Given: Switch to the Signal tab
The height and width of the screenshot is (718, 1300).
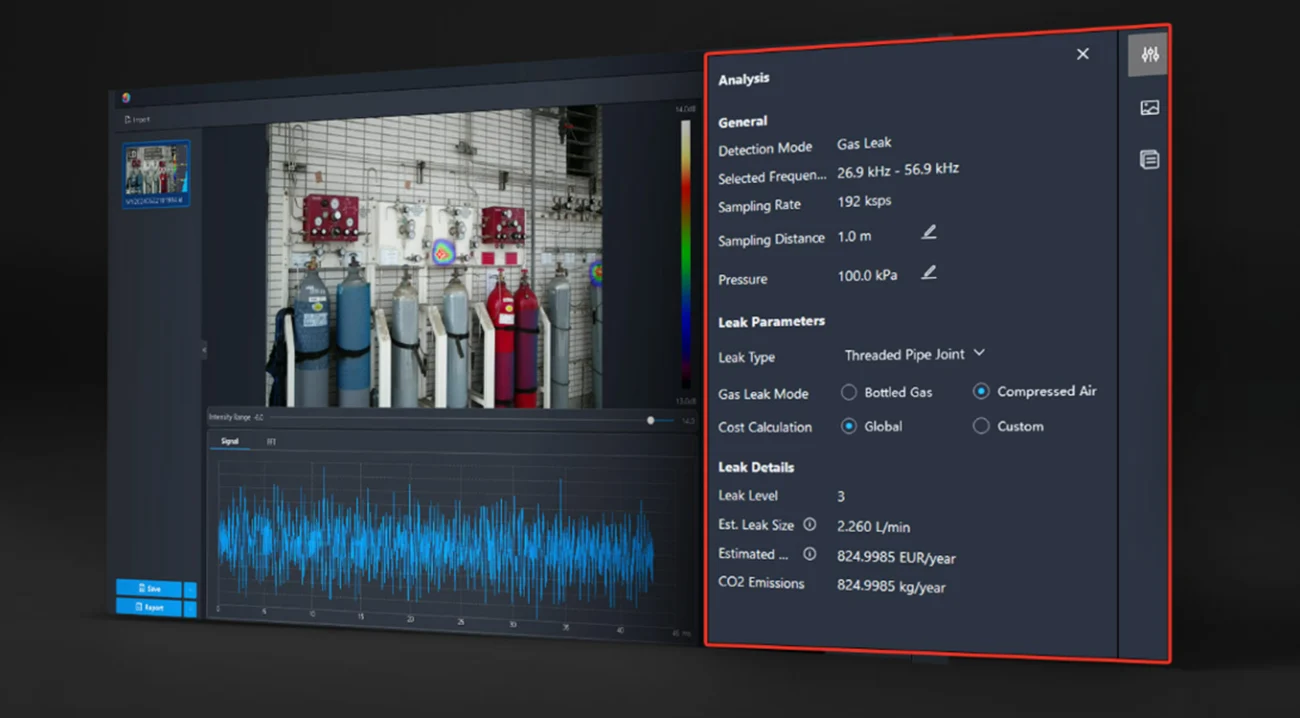Looking at the screenshot, I should point(229,441).
